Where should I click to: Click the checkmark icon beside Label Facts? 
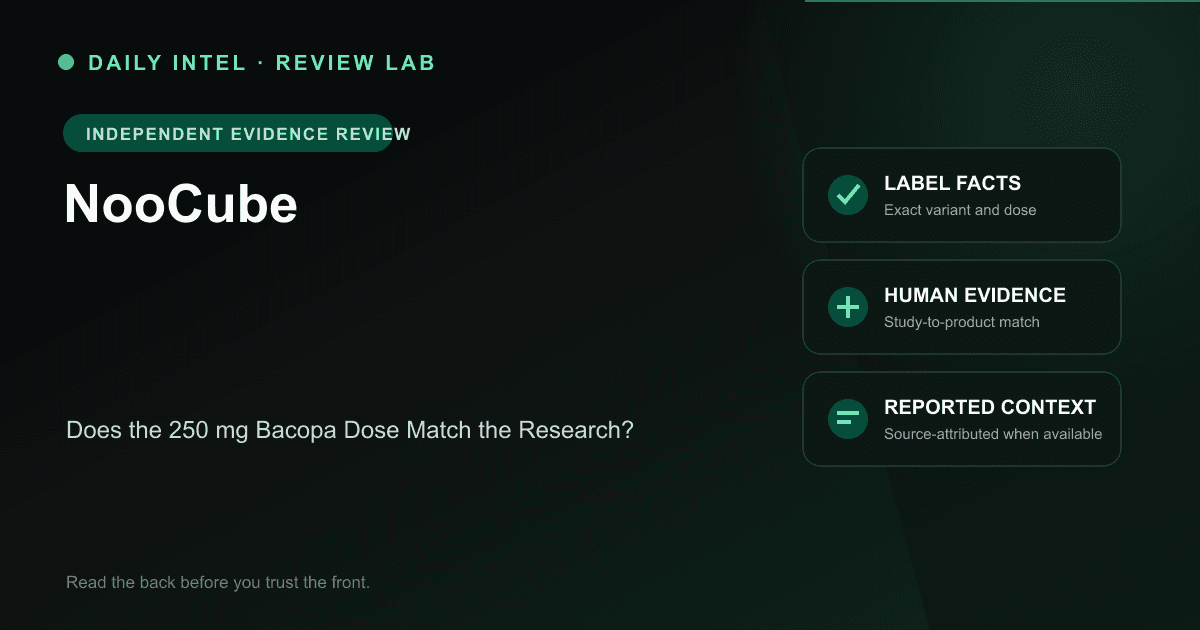[x=848, y=195]
